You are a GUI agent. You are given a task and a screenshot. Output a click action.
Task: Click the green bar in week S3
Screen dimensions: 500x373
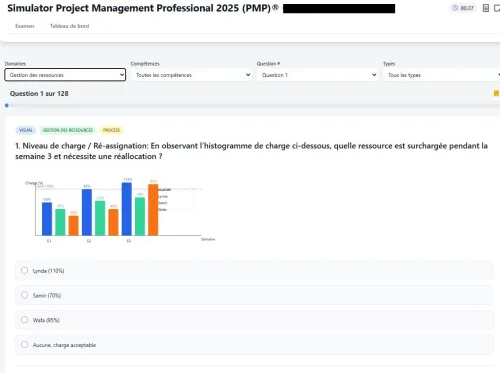140,216
